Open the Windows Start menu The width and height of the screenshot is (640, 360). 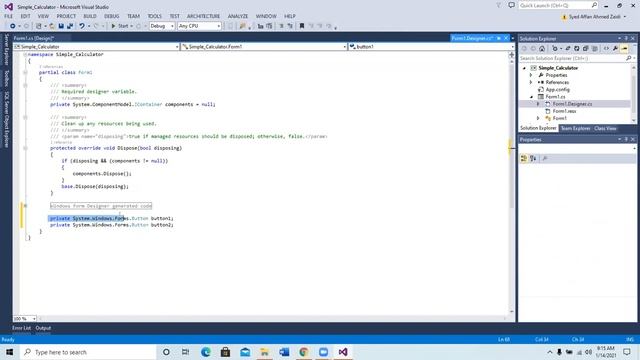coord(9,352)
